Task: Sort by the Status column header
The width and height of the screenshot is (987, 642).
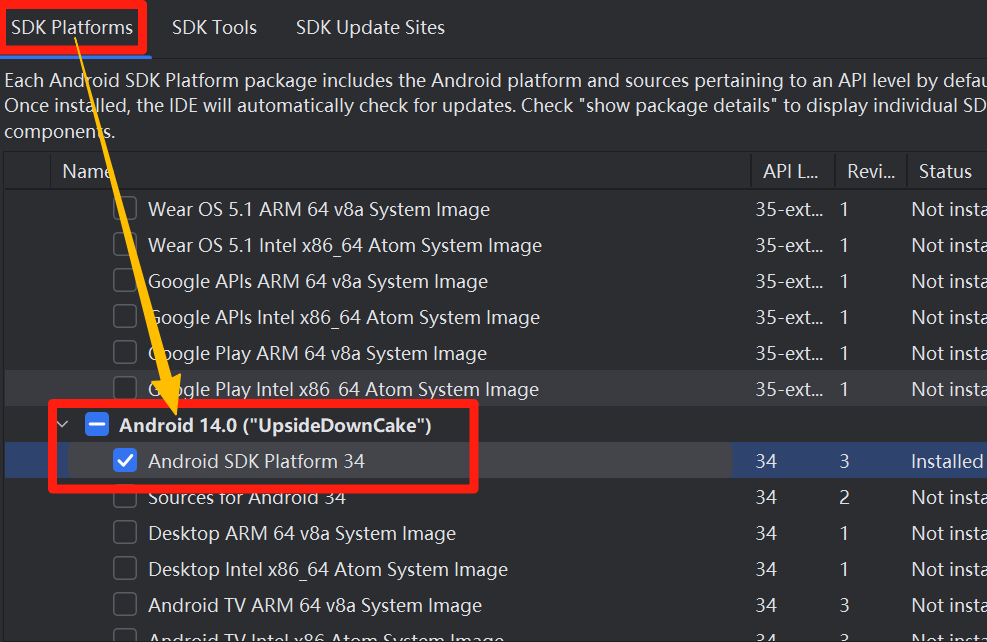Action: point(946,171)
